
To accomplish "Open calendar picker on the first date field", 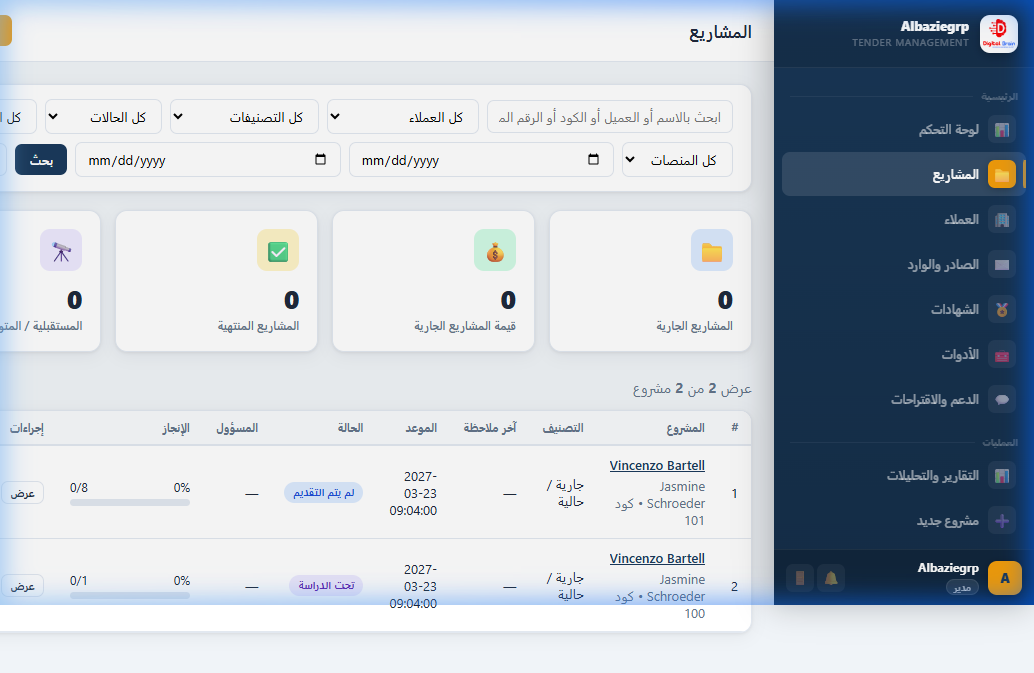I will 593,160.
